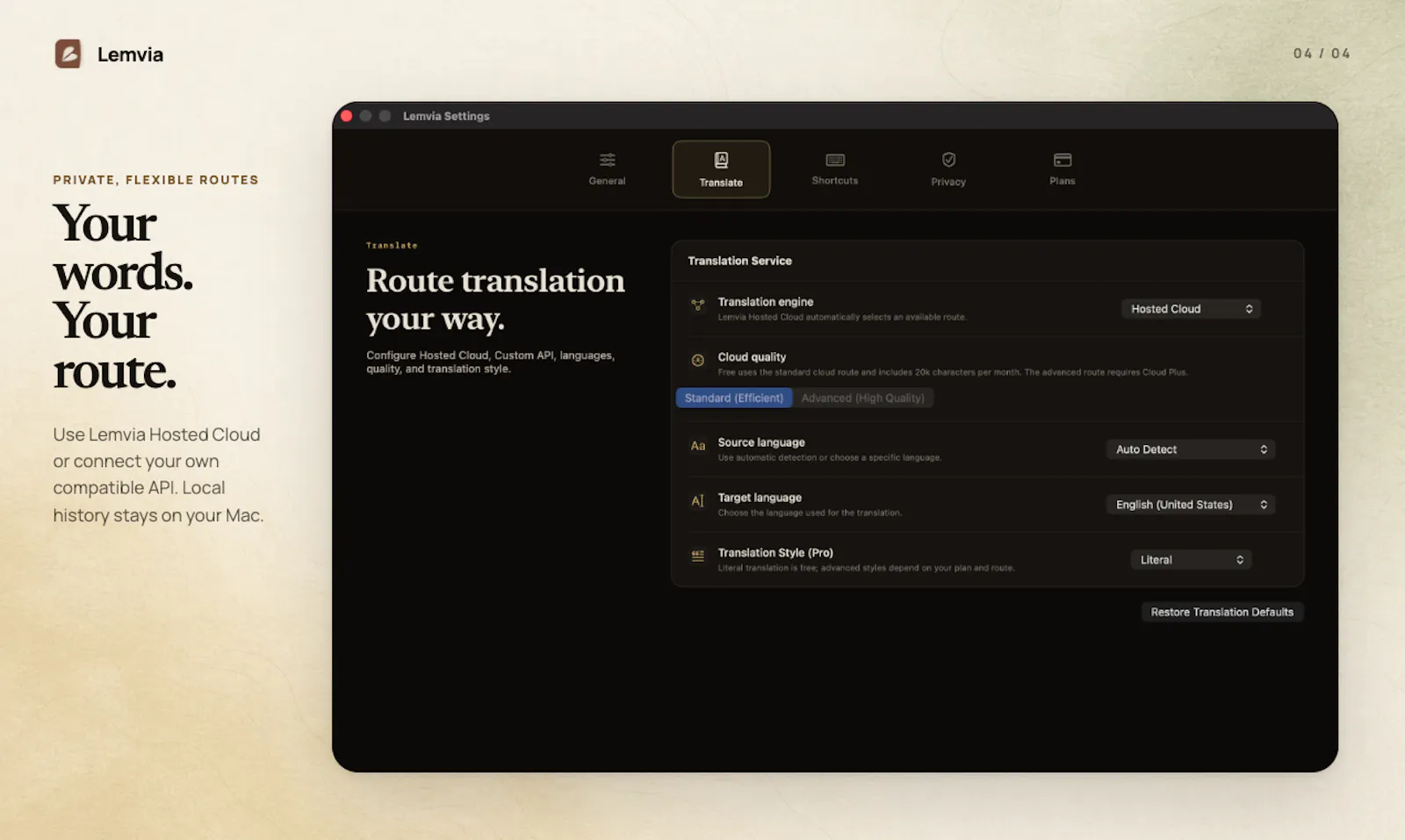Click the Lemvia logo icon
Image resolution: width=1405 pixels, height=840 pixels.
(x=68, y=54)
